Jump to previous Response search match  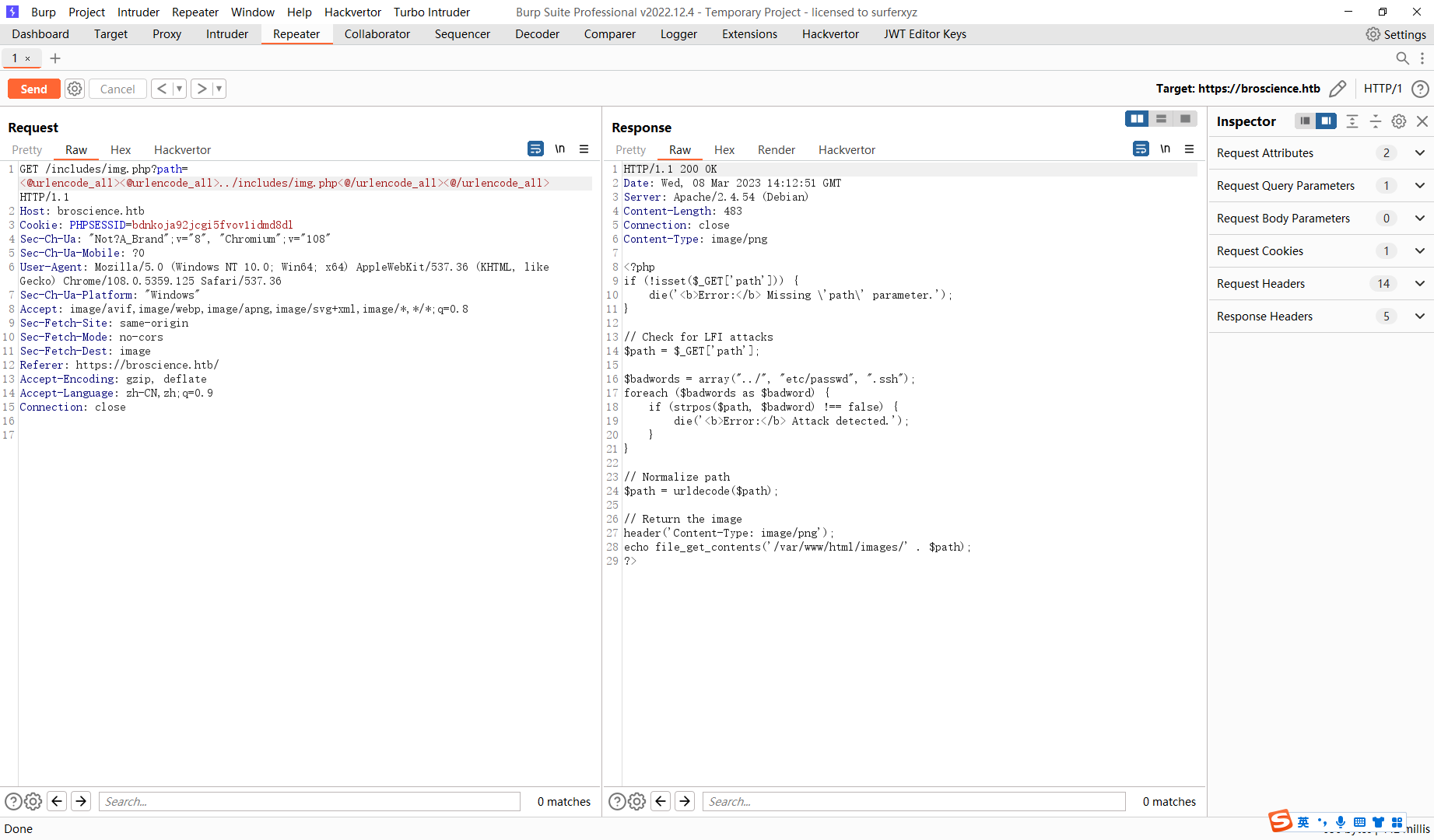pos(661,801)
